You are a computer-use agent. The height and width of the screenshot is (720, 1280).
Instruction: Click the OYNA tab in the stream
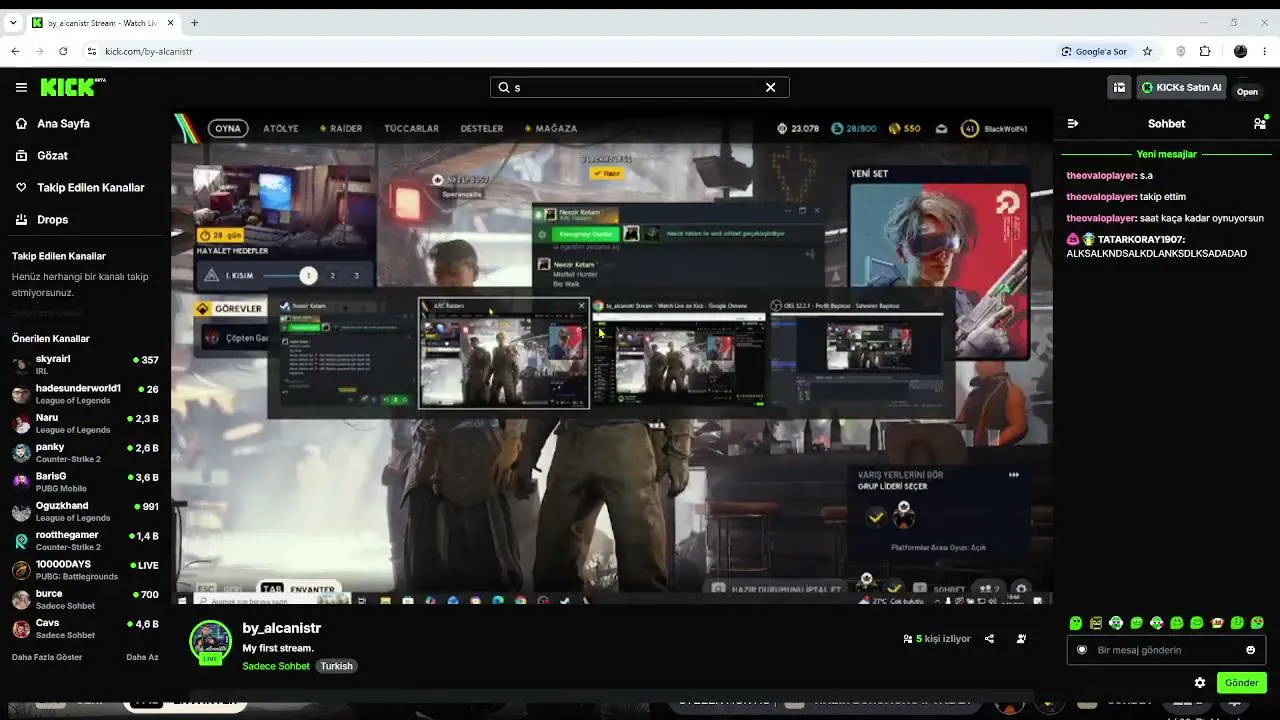pyautogui.click(x=228, y=128)
